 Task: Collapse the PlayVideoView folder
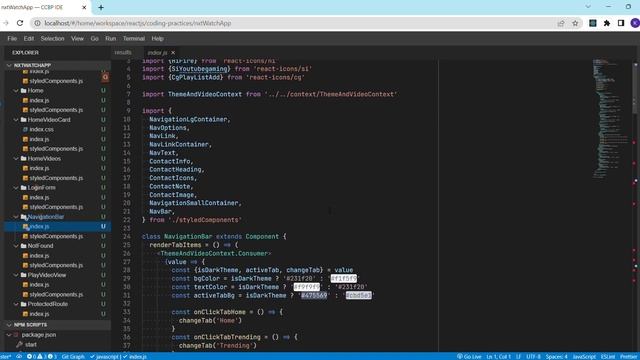click(16, 275)
